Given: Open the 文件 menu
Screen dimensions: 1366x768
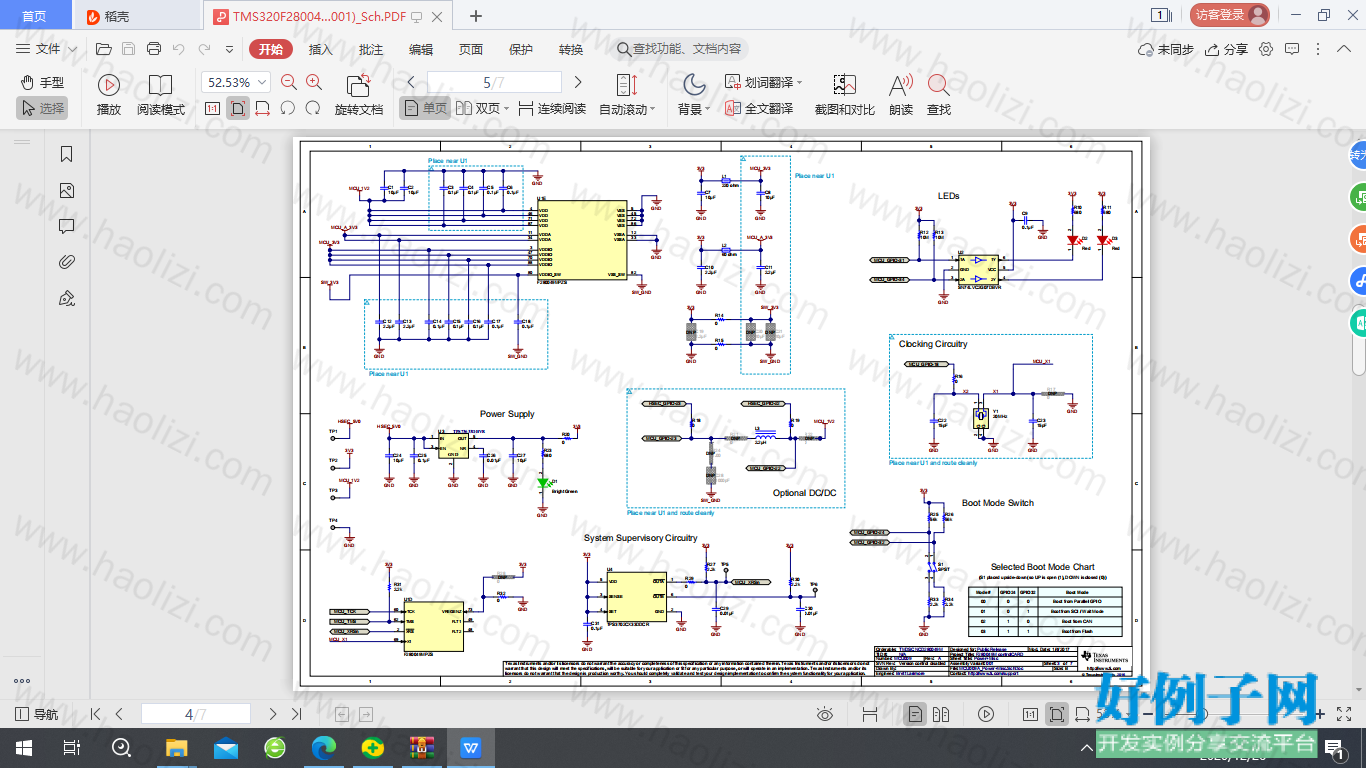Looking at the screenshot, I should [x=46, y=49].
